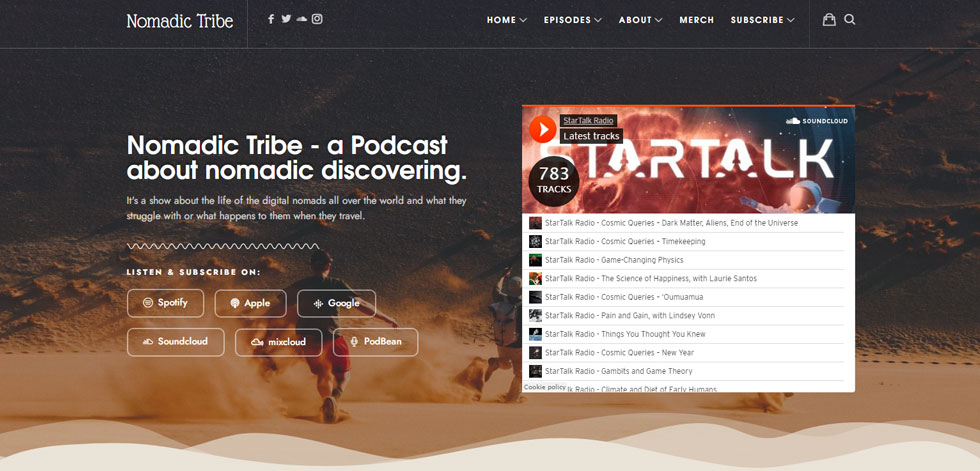Viewport: 980px width, 471px height.
Task: Click thumbnail of Things You Thought You Knew track
Action: point(535,334)
